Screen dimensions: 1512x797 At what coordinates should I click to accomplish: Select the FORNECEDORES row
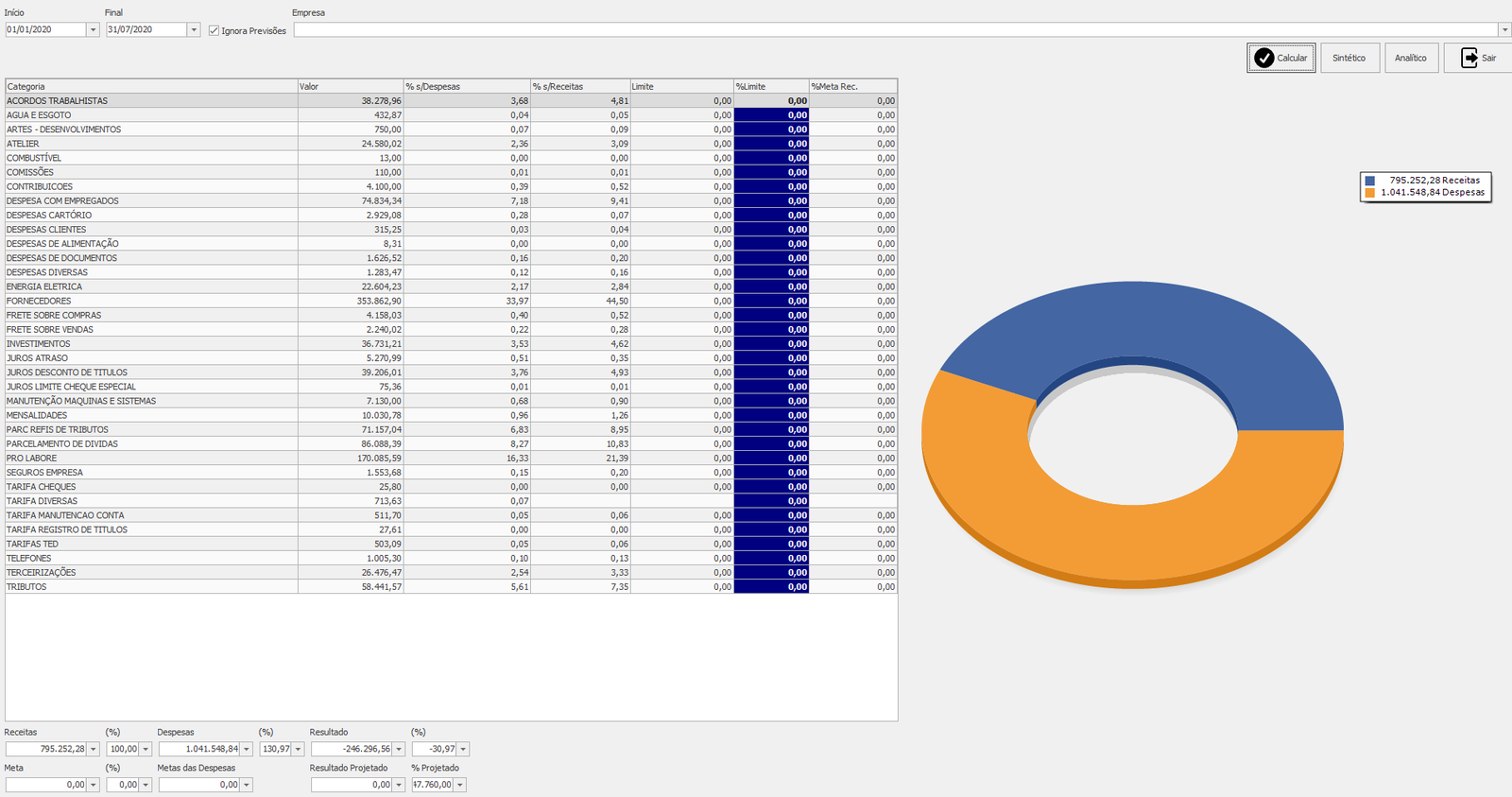click(151, 301)
